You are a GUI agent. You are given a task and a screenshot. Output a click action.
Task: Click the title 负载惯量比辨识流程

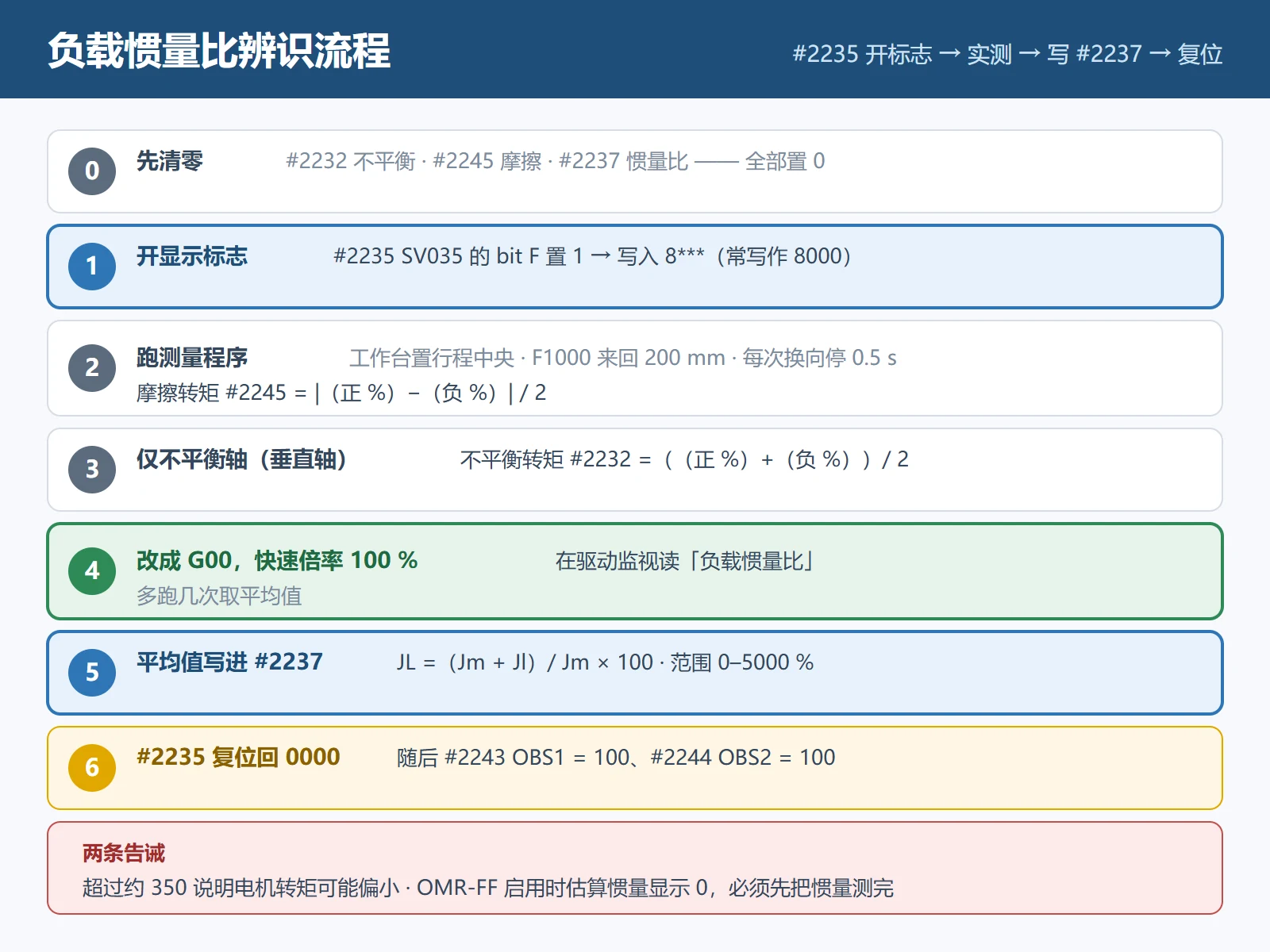(x=219, y=52)
